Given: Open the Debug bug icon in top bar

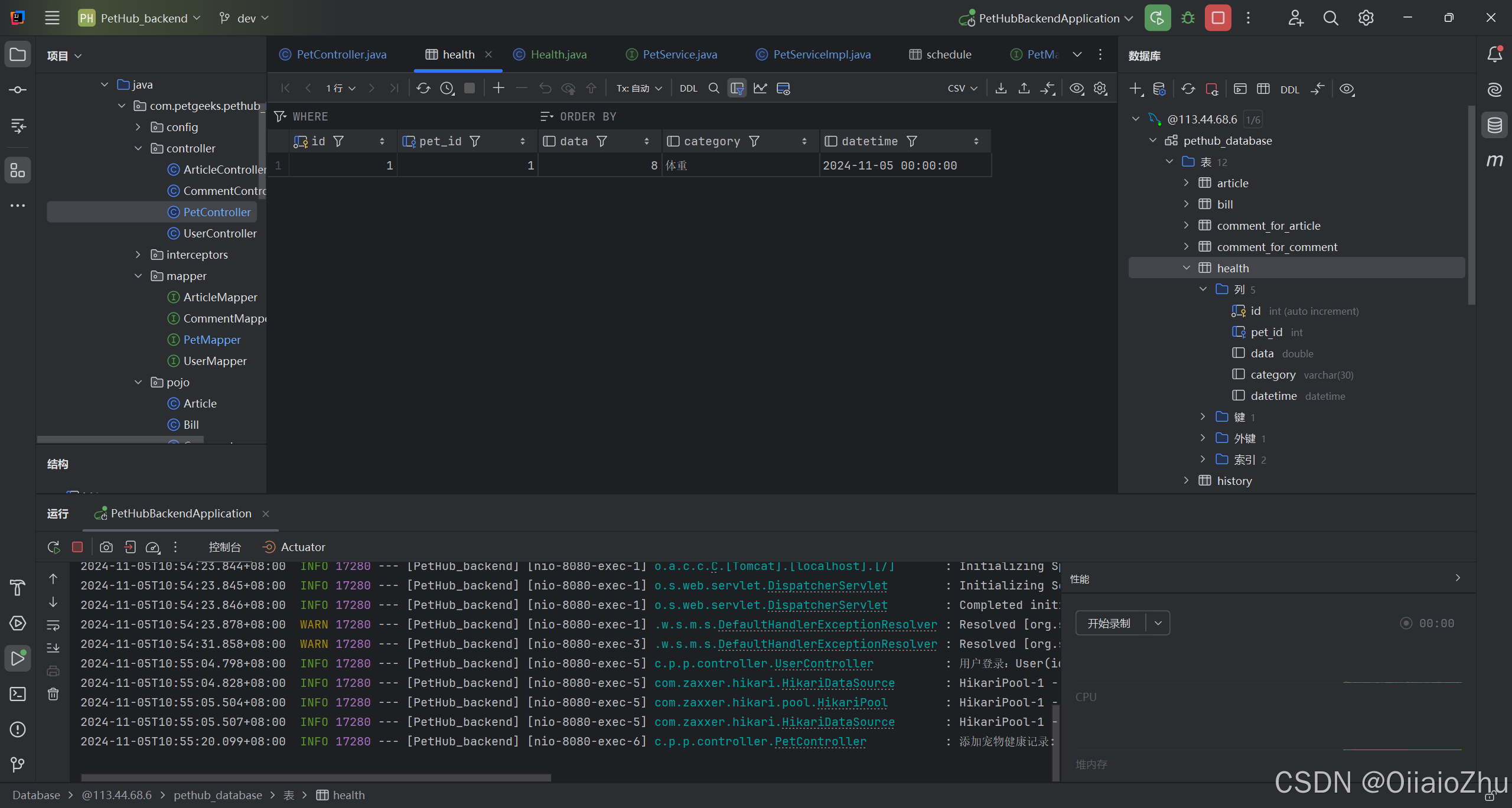Looking at the screenshot, I should point(1188,18).
